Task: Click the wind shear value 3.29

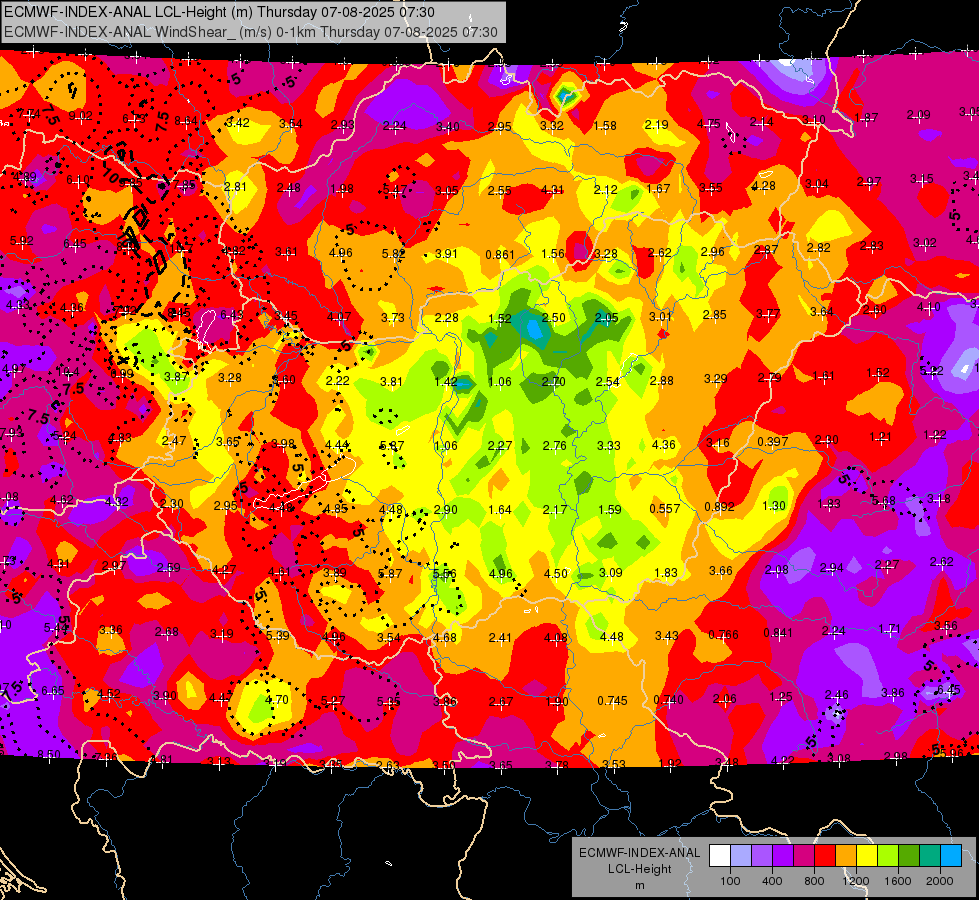Action: (x=716, y=378)
